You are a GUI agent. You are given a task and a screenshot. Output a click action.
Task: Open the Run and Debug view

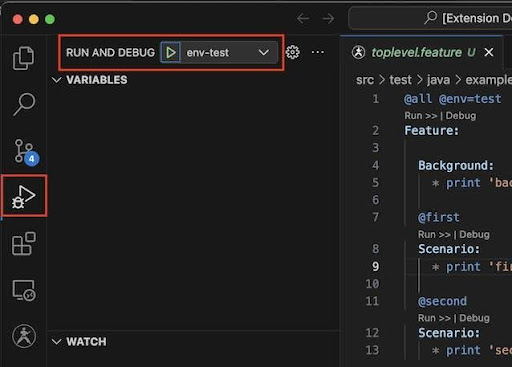point(23,196)
